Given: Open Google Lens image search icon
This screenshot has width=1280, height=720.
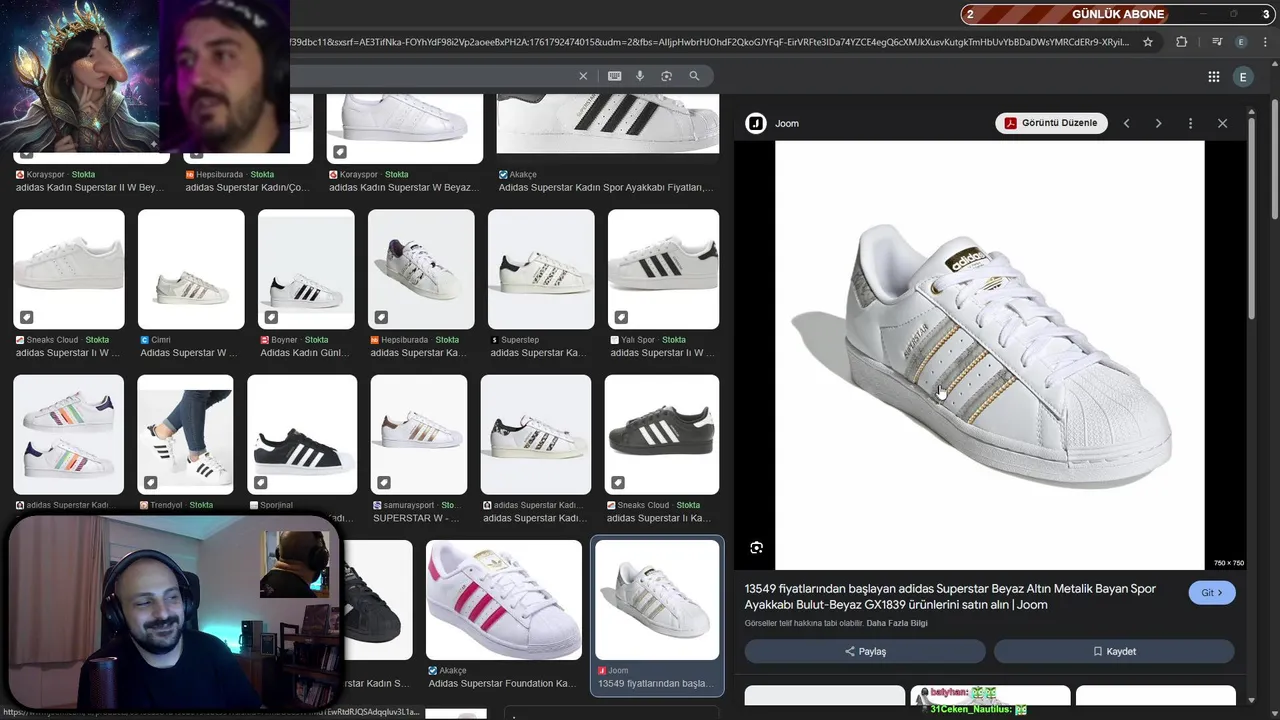Looking at the screenshot, I should [667, 76].
